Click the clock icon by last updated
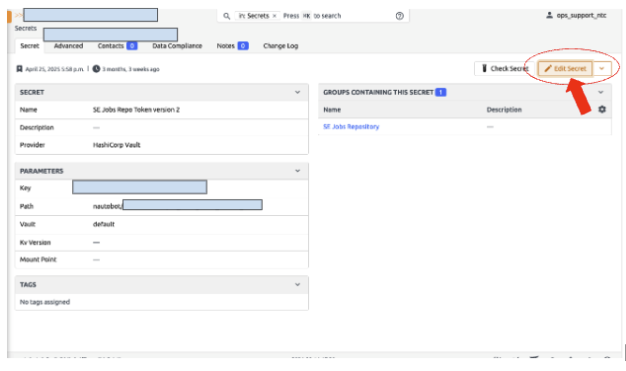Image resolution: width=626 pixels, height=371 pixels. [96, 69]
